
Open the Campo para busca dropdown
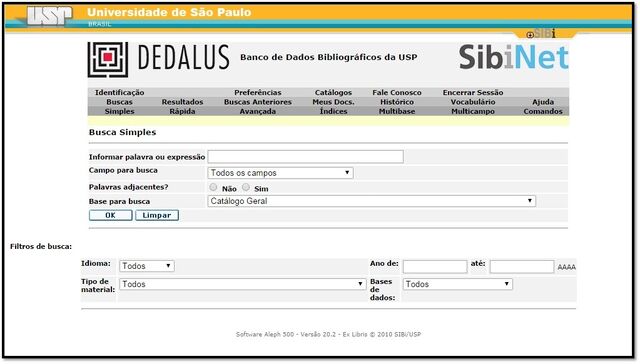pyautogui.click(x=280, y=173)
